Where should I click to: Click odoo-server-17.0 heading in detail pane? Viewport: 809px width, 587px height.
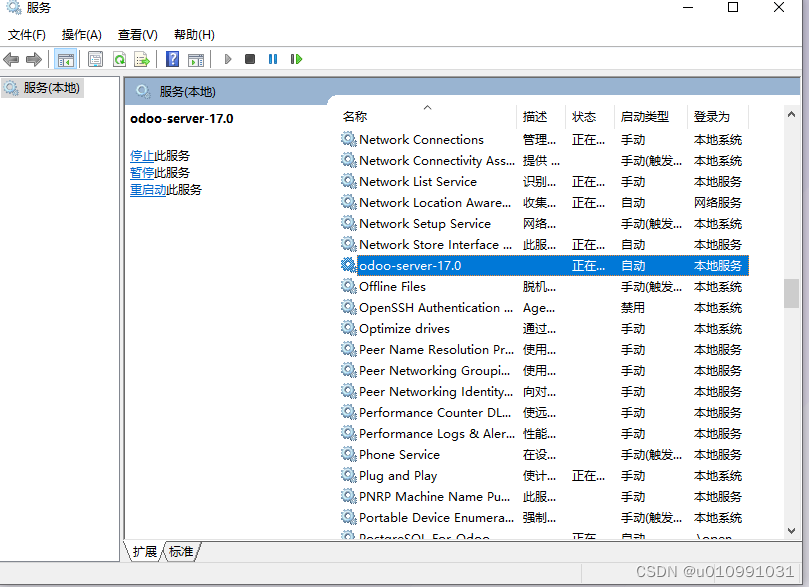click(182, 119)
